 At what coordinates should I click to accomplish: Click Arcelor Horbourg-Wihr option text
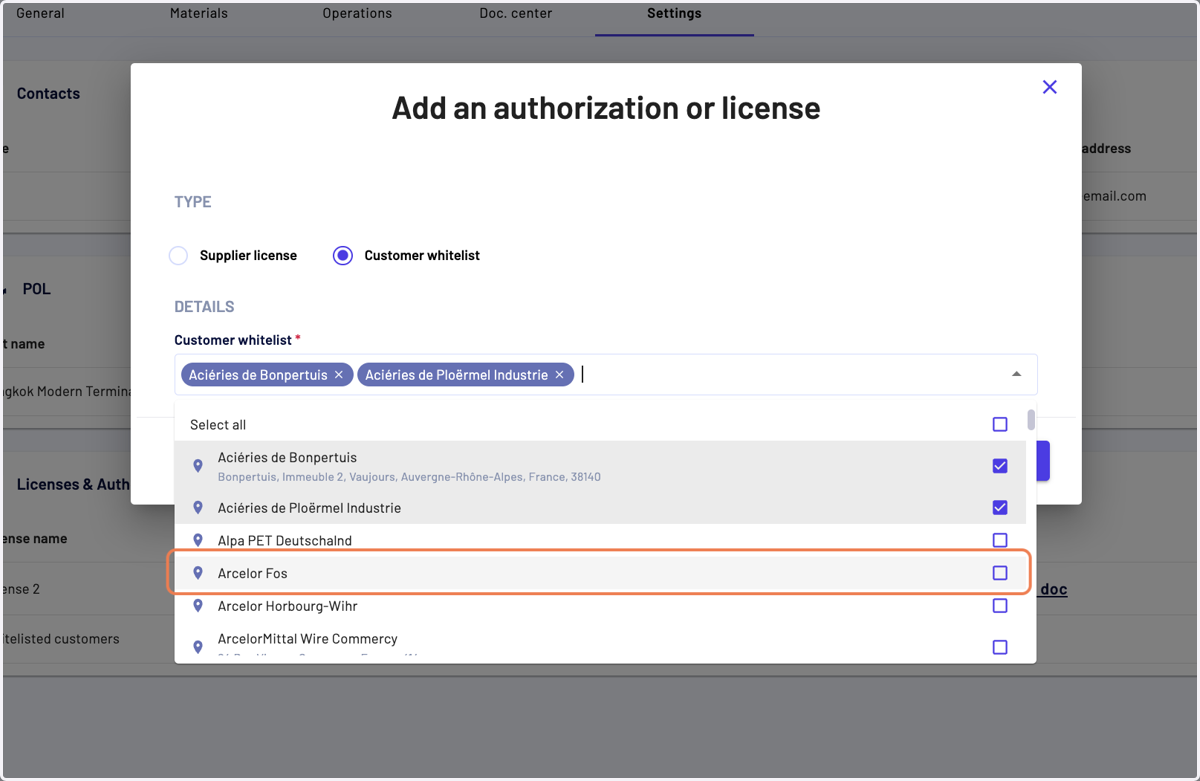tap(288, 606)
